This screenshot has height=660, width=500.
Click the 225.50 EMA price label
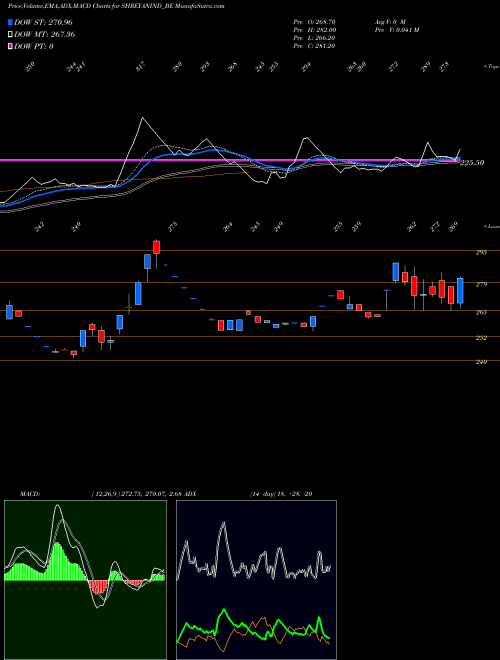472,162
